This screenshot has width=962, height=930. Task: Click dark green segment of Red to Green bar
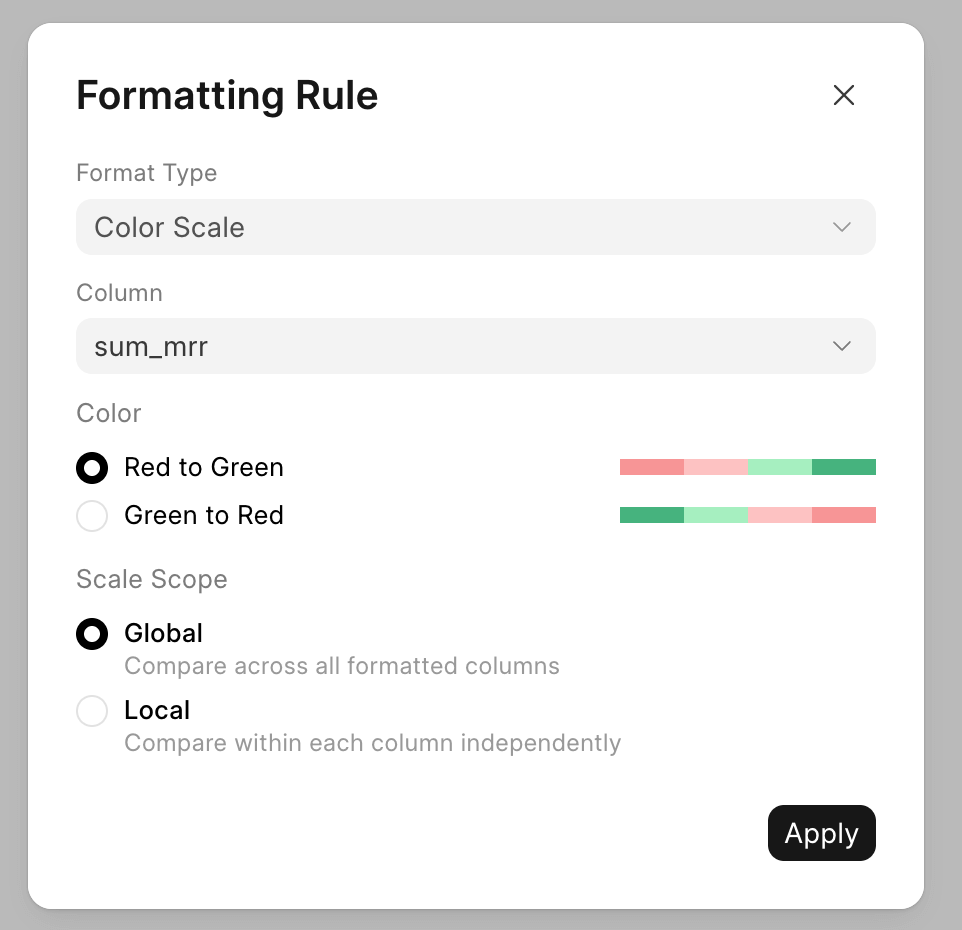point(844,467)
